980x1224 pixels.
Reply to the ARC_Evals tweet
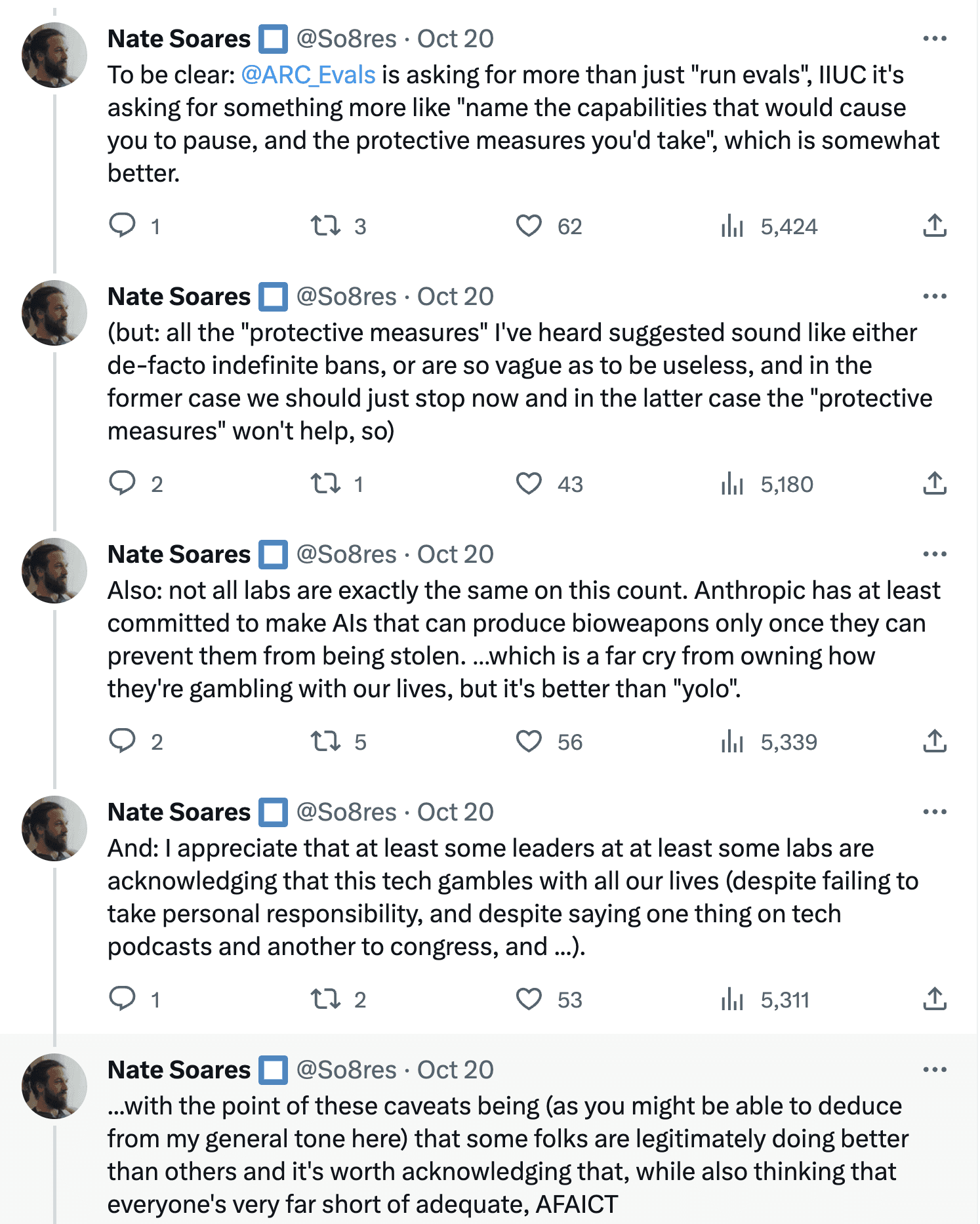coord(122,226)
